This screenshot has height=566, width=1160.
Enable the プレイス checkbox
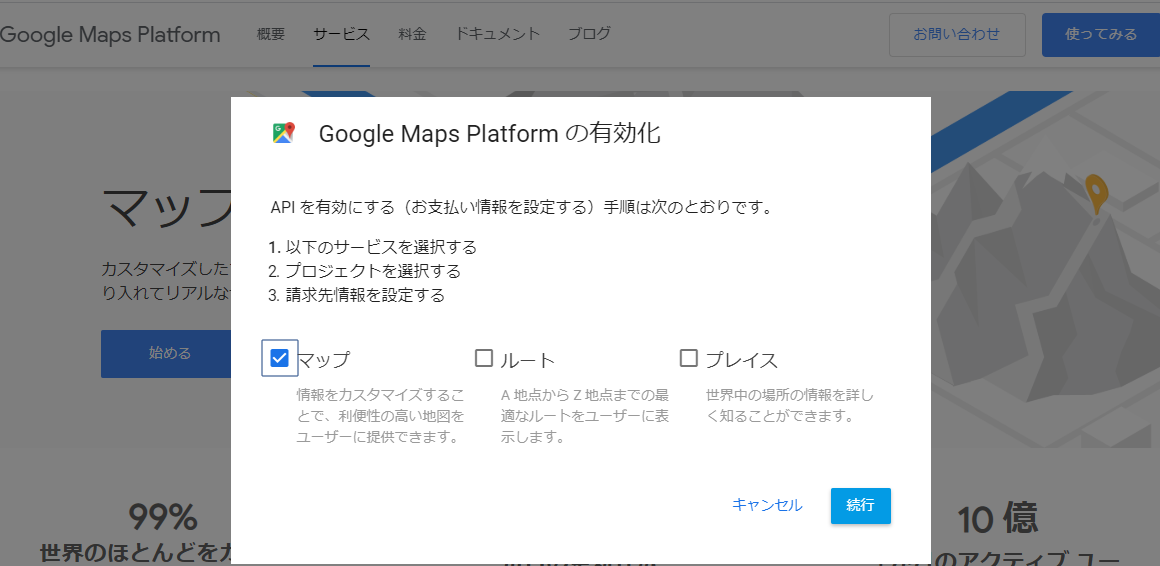[x=689, y=358]
